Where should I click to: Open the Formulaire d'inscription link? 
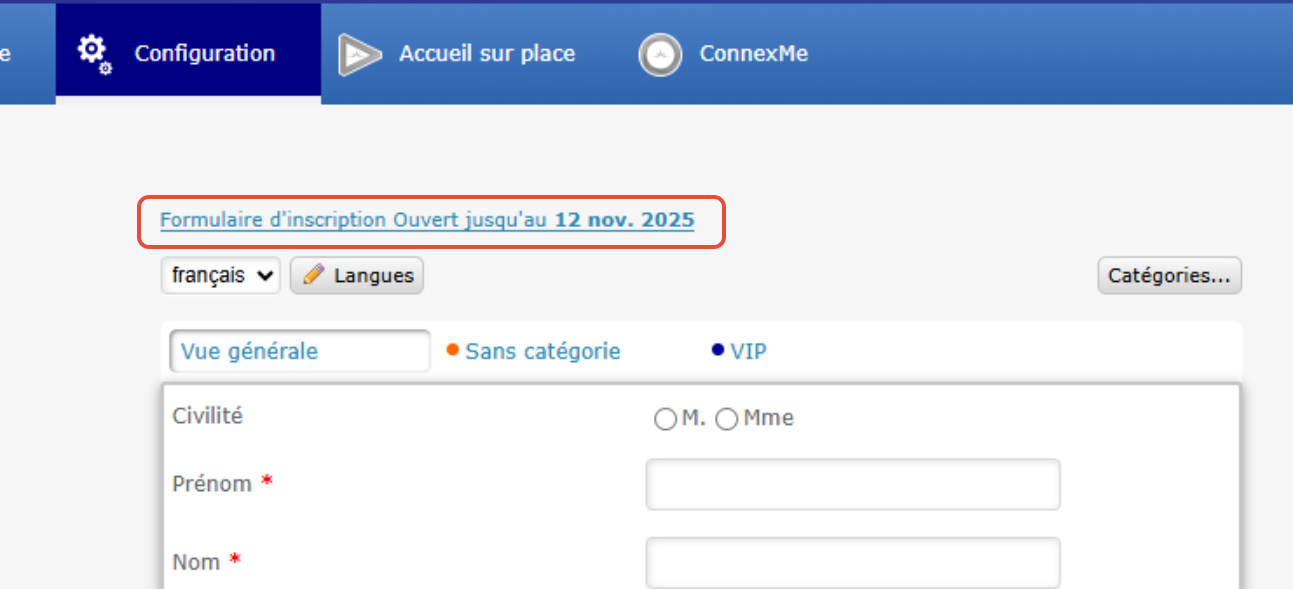pos(427,220)
